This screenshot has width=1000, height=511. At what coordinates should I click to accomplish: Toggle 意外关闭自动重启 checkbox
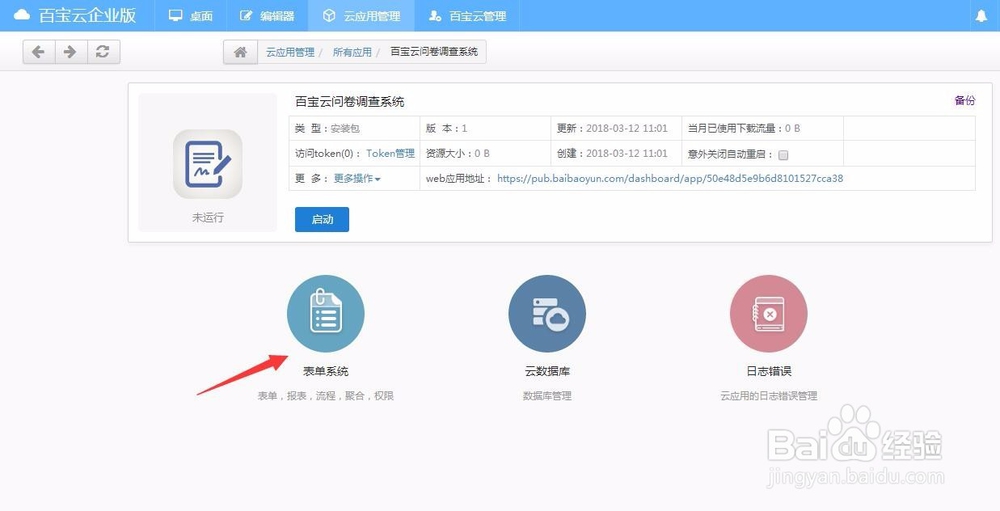pos(784,155)
